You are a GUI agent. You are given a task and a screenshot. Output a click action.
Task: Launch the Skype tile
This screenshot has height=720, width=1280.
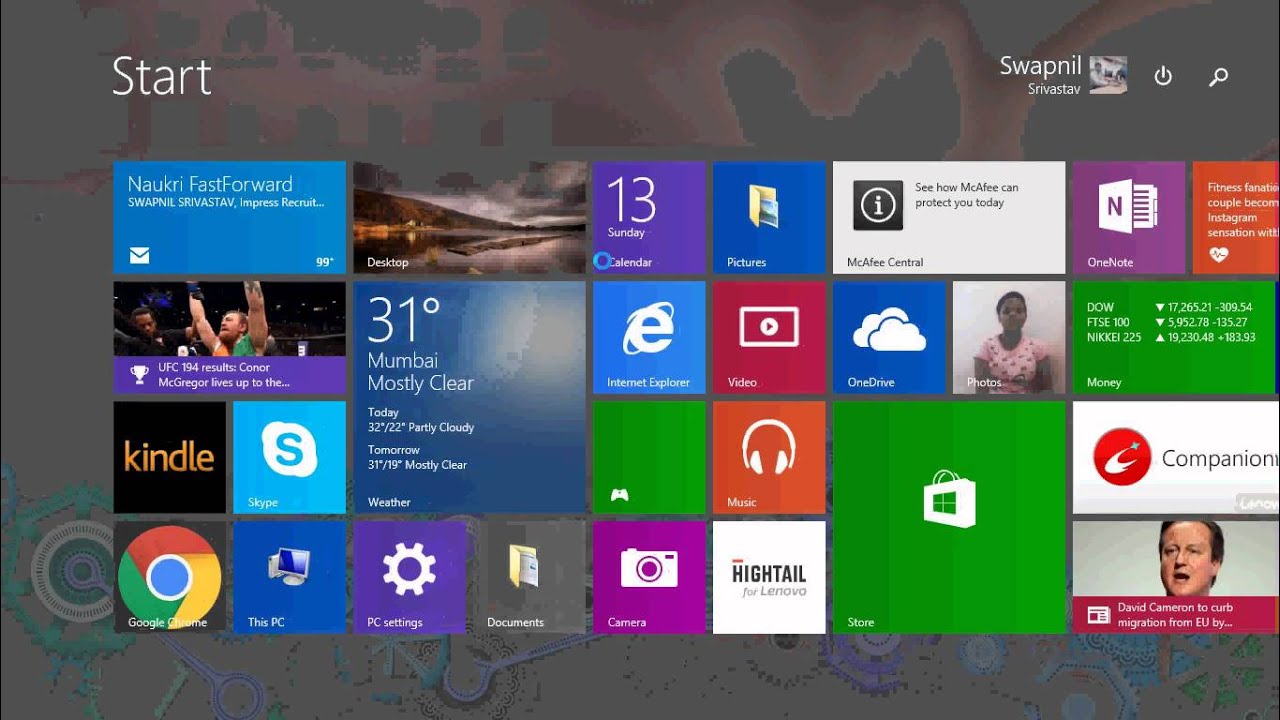click(x=289, y=457)
